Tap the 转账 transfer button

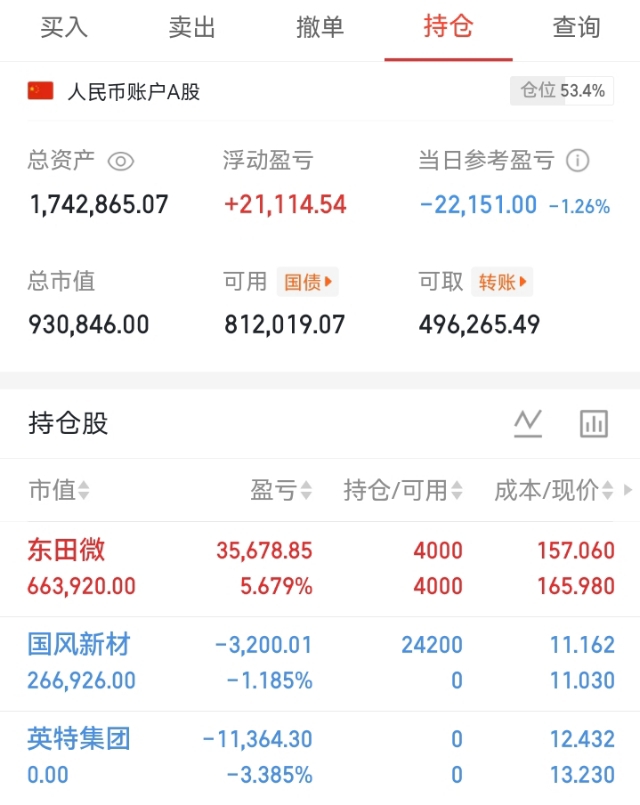click(502, 282)
